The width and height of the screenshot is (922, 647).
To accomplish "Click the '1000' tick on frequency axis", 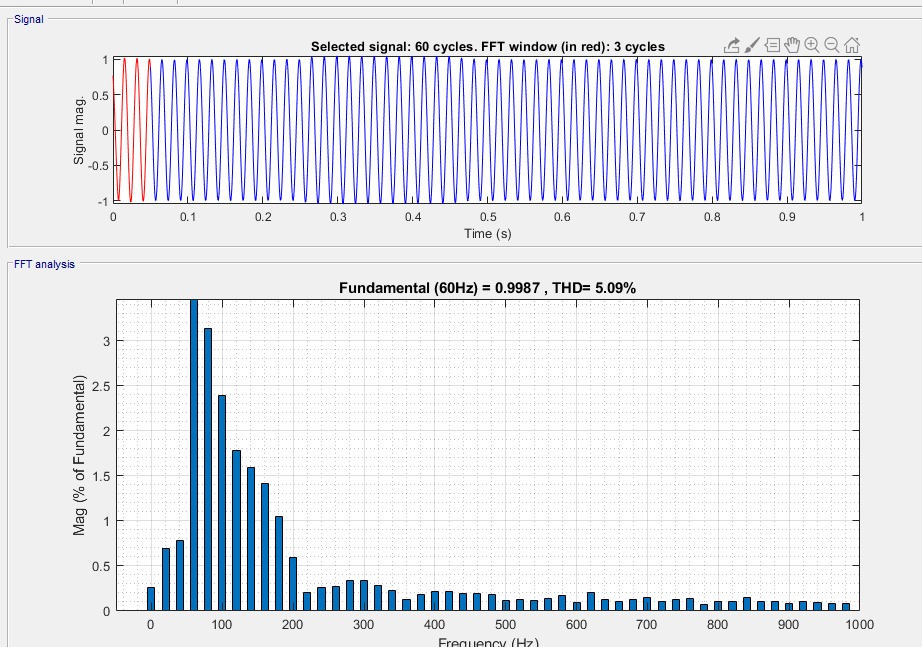I will click(860, 625).
